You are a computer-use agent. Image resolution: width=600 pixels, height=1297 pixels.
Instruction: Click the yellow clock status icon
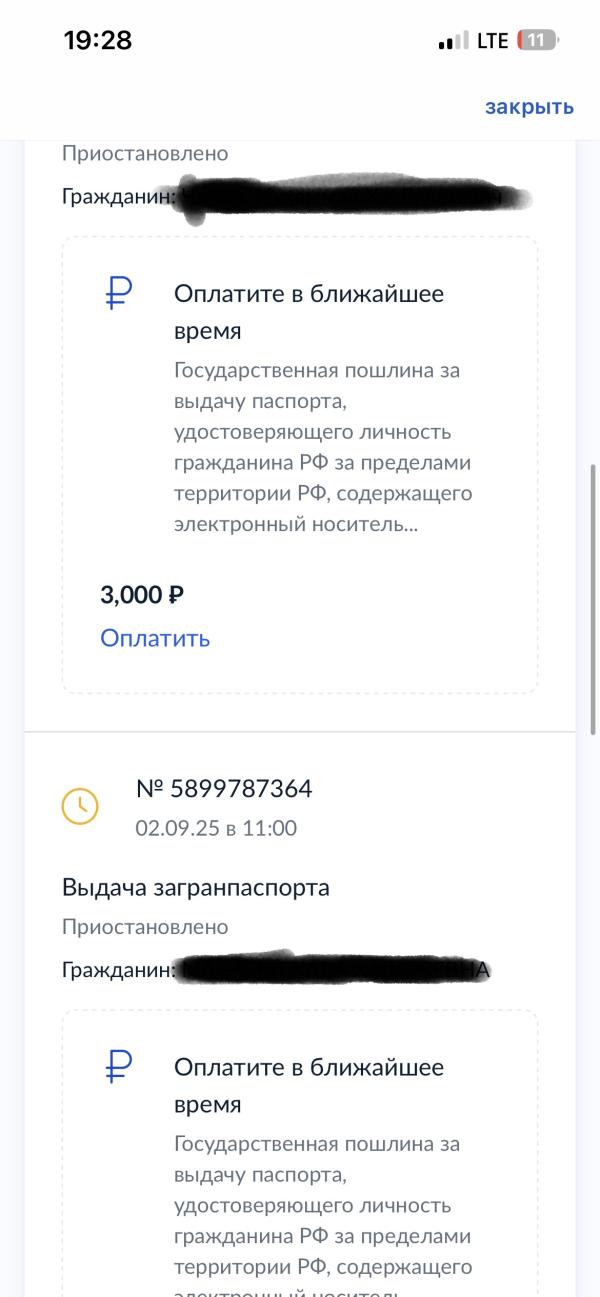tap(80, 806)
